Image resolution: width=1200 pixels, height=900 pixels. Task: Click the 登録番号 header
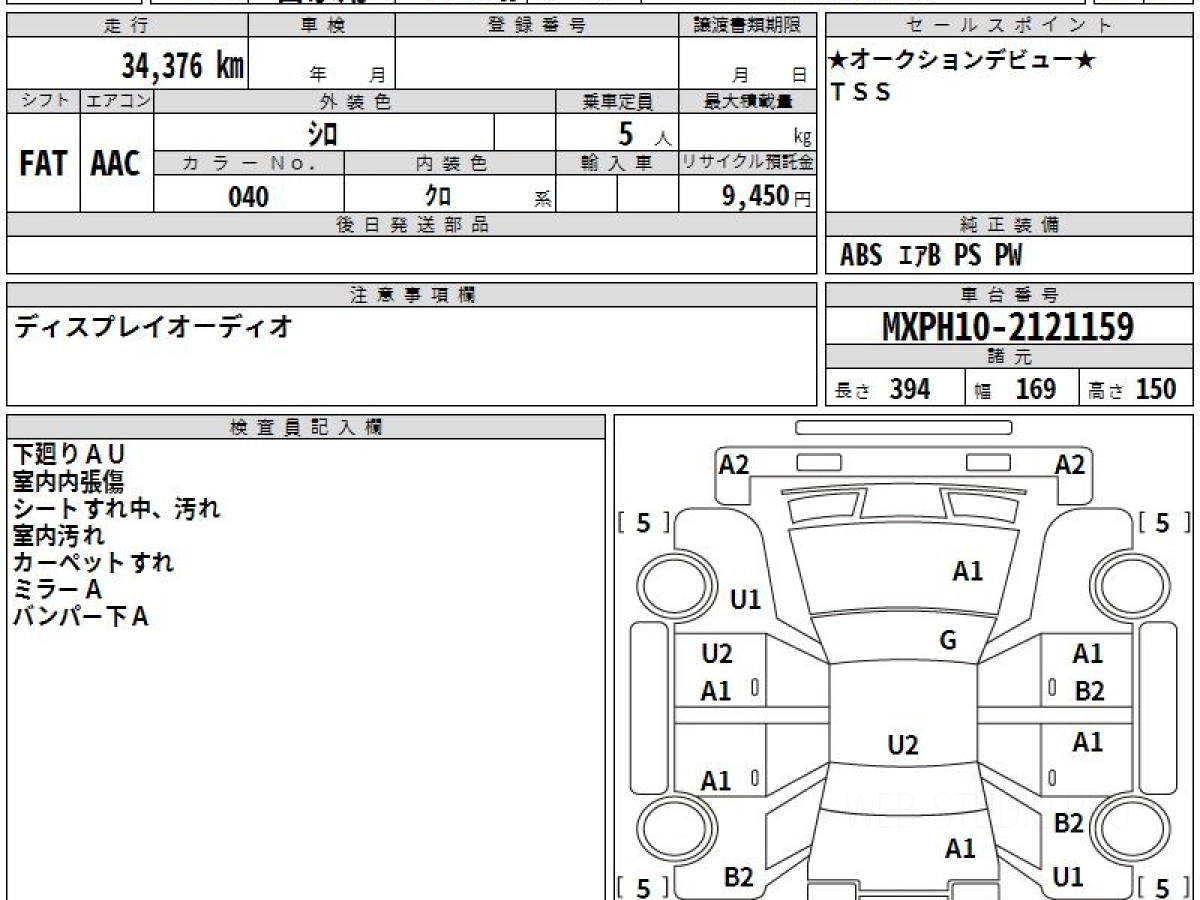[x=537, y=26]
